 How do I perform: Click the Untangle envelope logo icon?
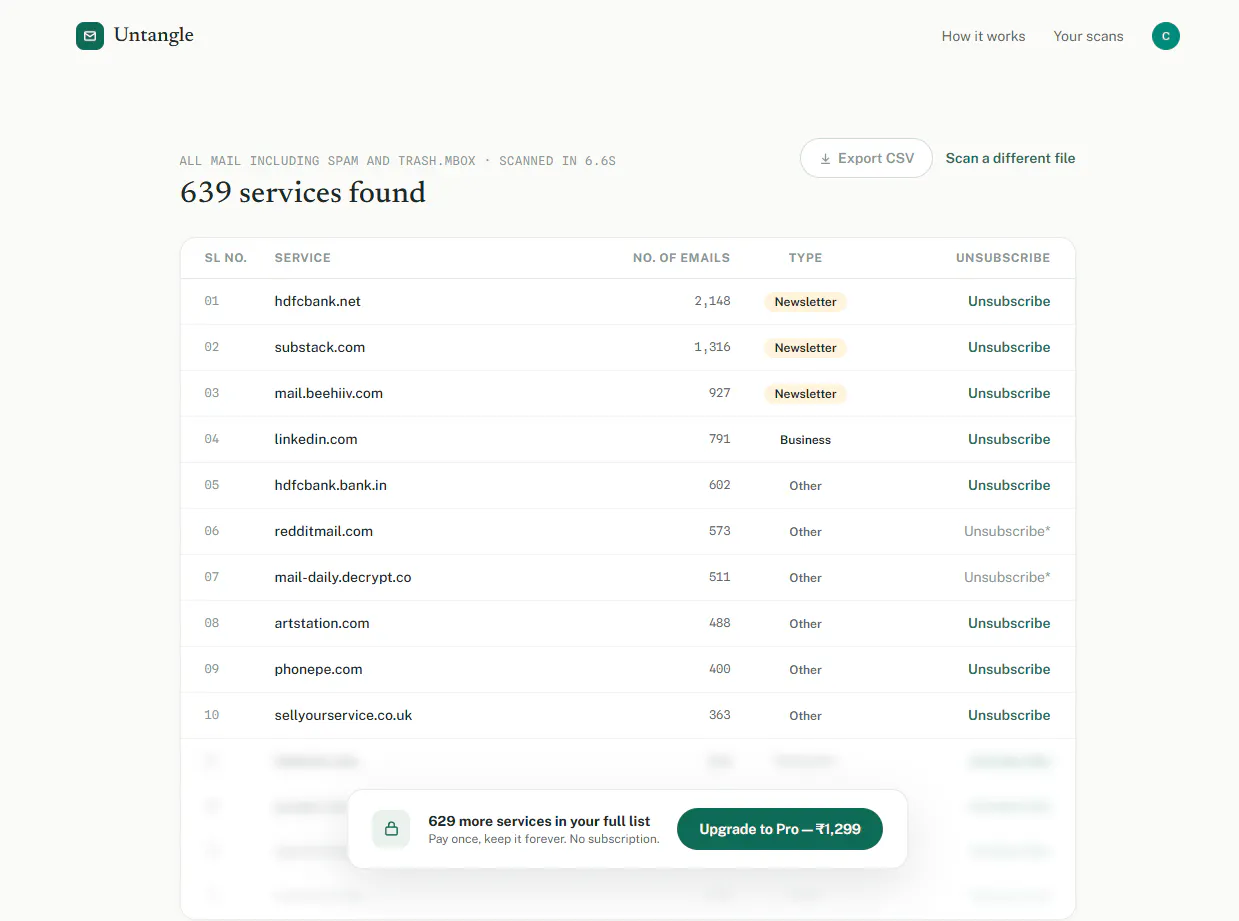(90, 36)
